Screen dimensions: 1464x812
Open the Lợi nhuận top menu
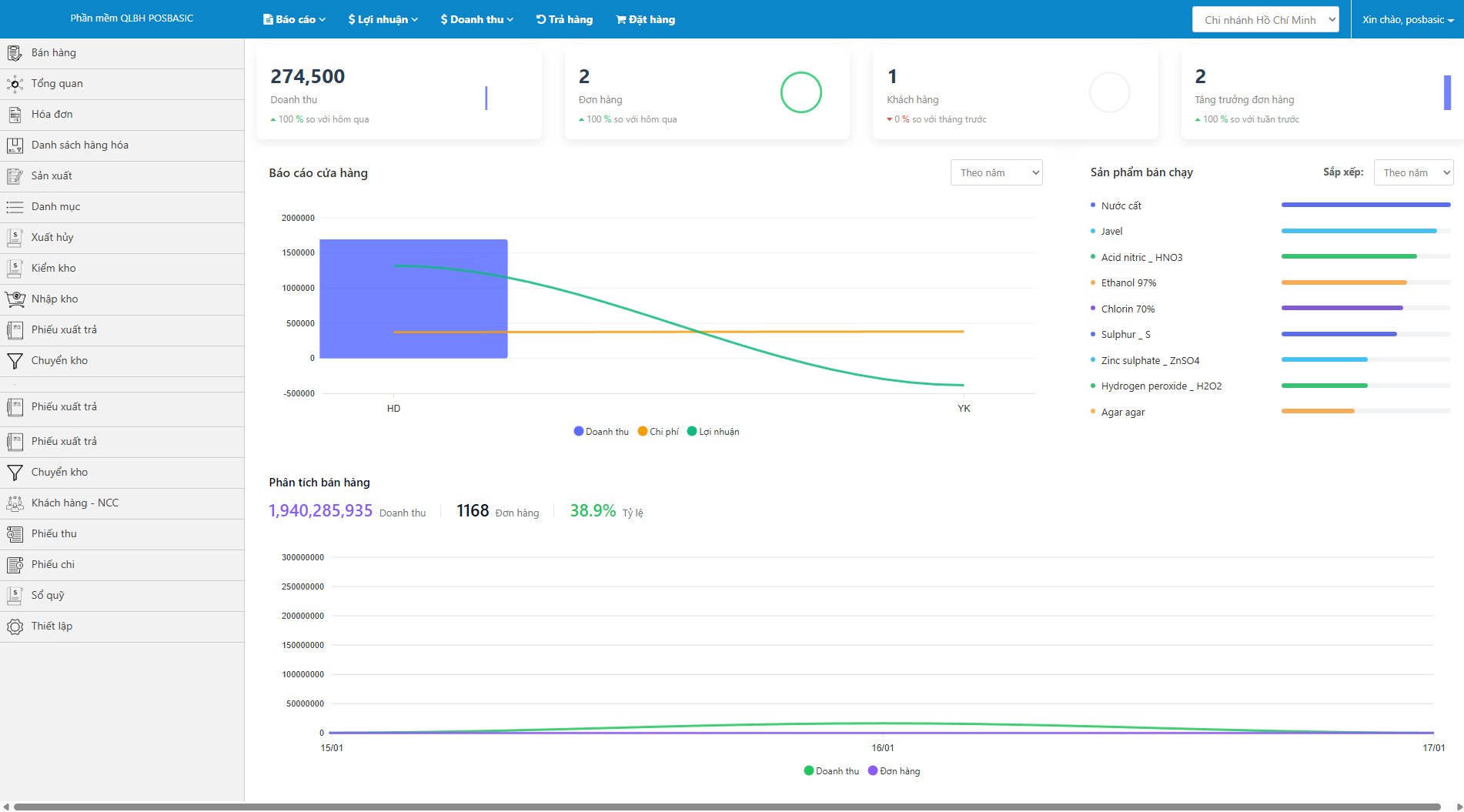pos(383,20)
